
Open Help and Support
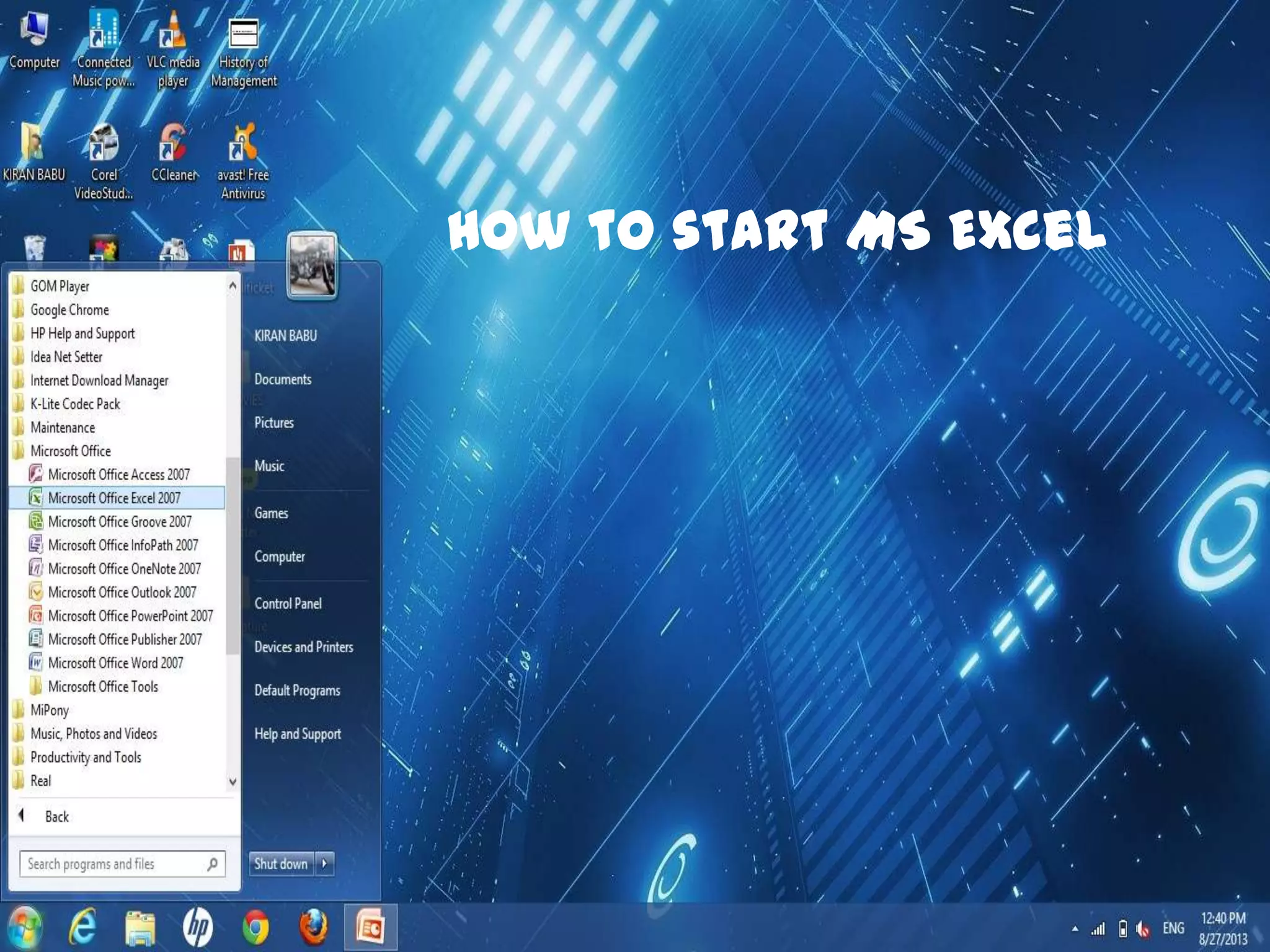point(298,733)
